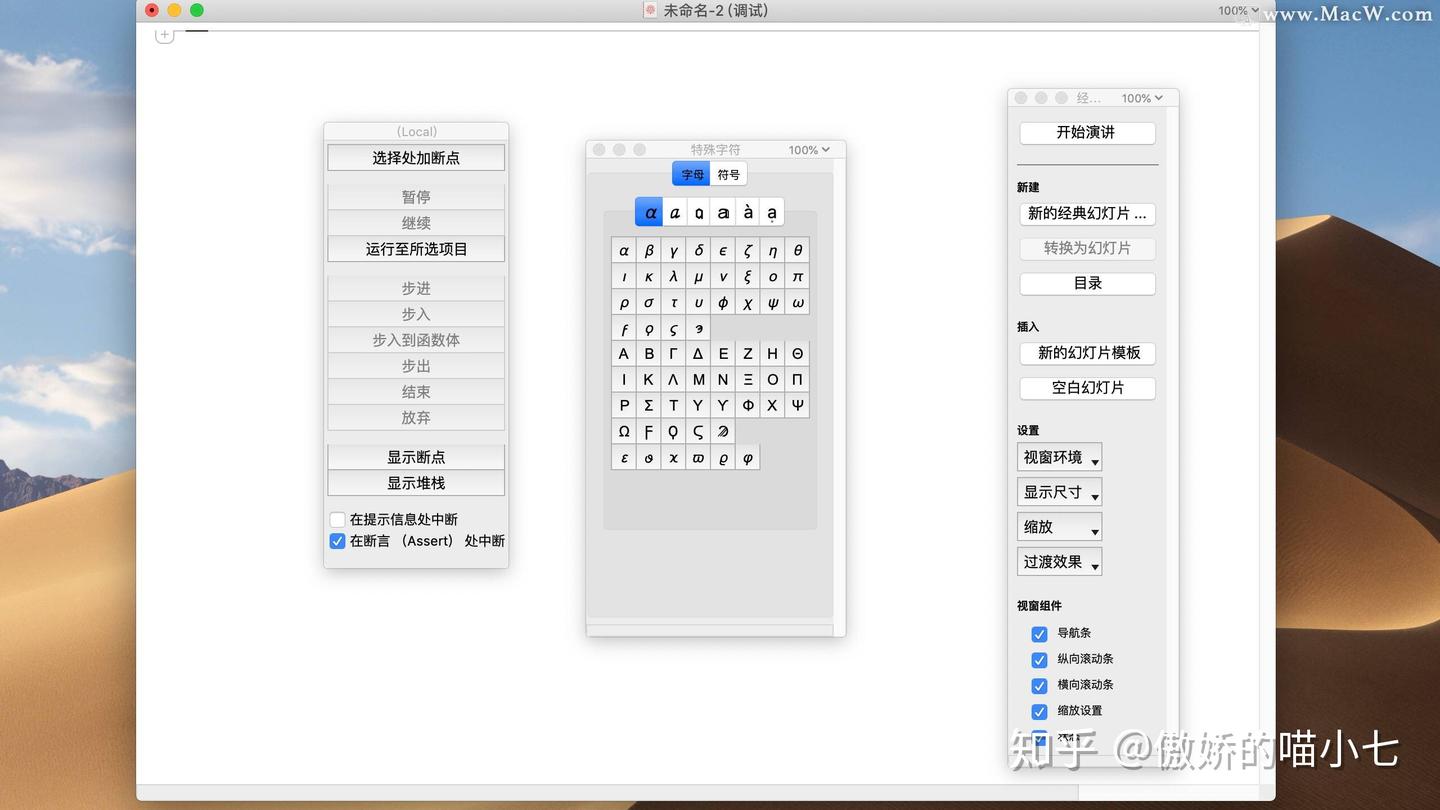This screenshot has width=1440, height=810.
Task: Toggle the 横向滚动条 checkbox
Action: [x=1039, y=686]
